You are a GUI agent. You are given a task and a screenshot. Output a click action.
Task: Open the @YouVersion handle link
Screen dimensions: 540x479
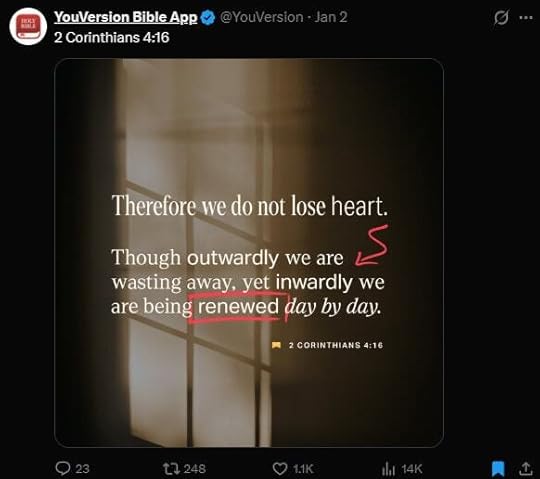click(261, 17)
